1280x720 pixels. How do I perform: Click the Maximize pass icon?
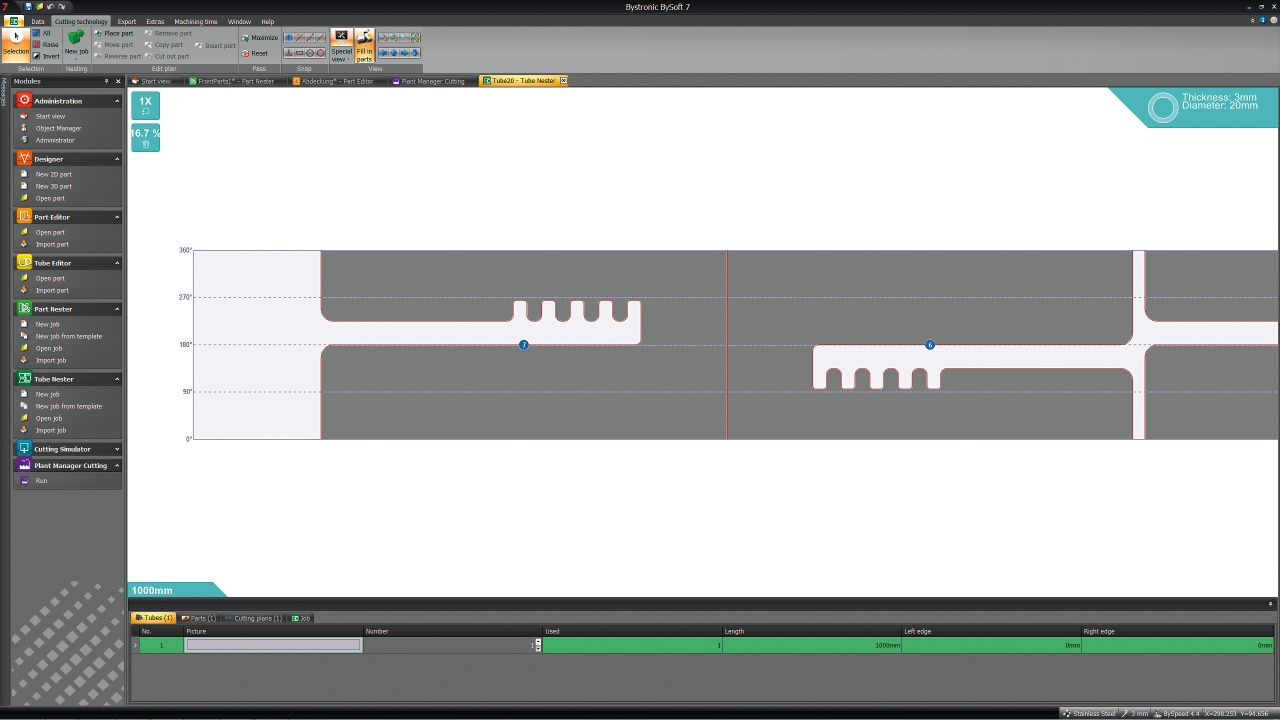click(x=260, y=38)
